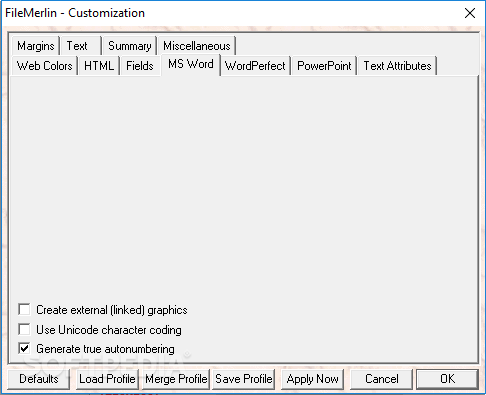Confirm with the OK button
Viewport: 486px width, 395px height.
pyautogui.click(x=447, y=379)
